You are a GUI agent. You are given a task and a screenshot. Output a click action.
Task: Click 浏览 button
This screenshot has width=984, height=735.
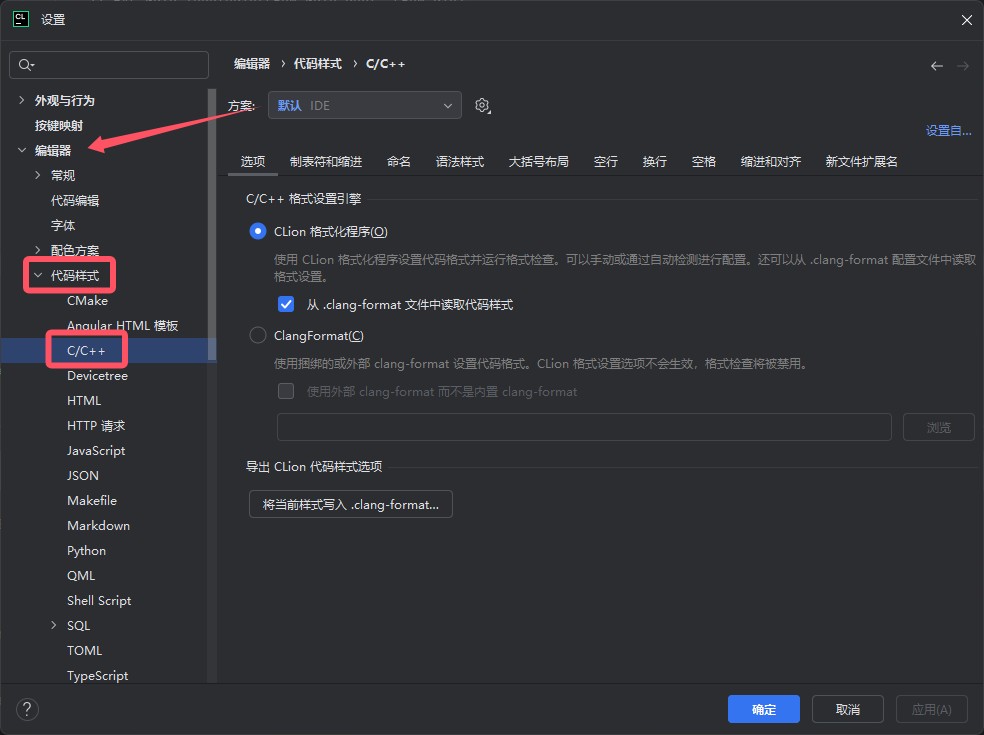click(x=939, y=427)
